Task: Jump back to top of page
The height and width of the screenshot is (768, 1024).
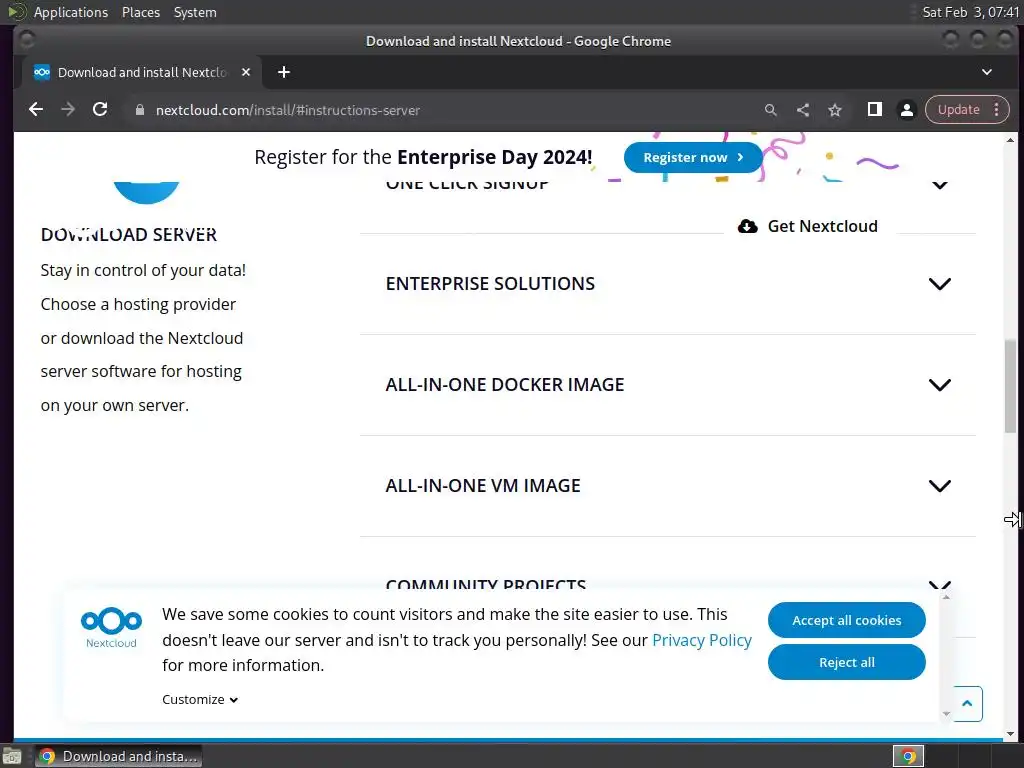Action: click(967, 703)
